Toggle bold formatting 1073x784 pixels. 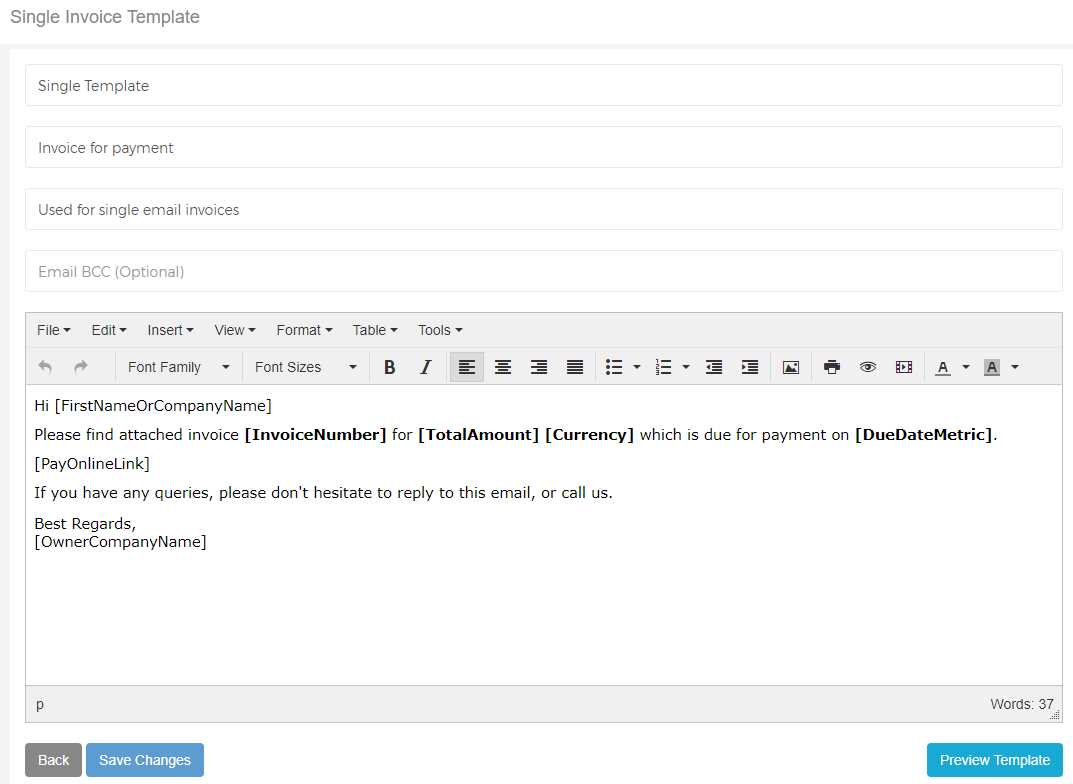pos(389,367)
